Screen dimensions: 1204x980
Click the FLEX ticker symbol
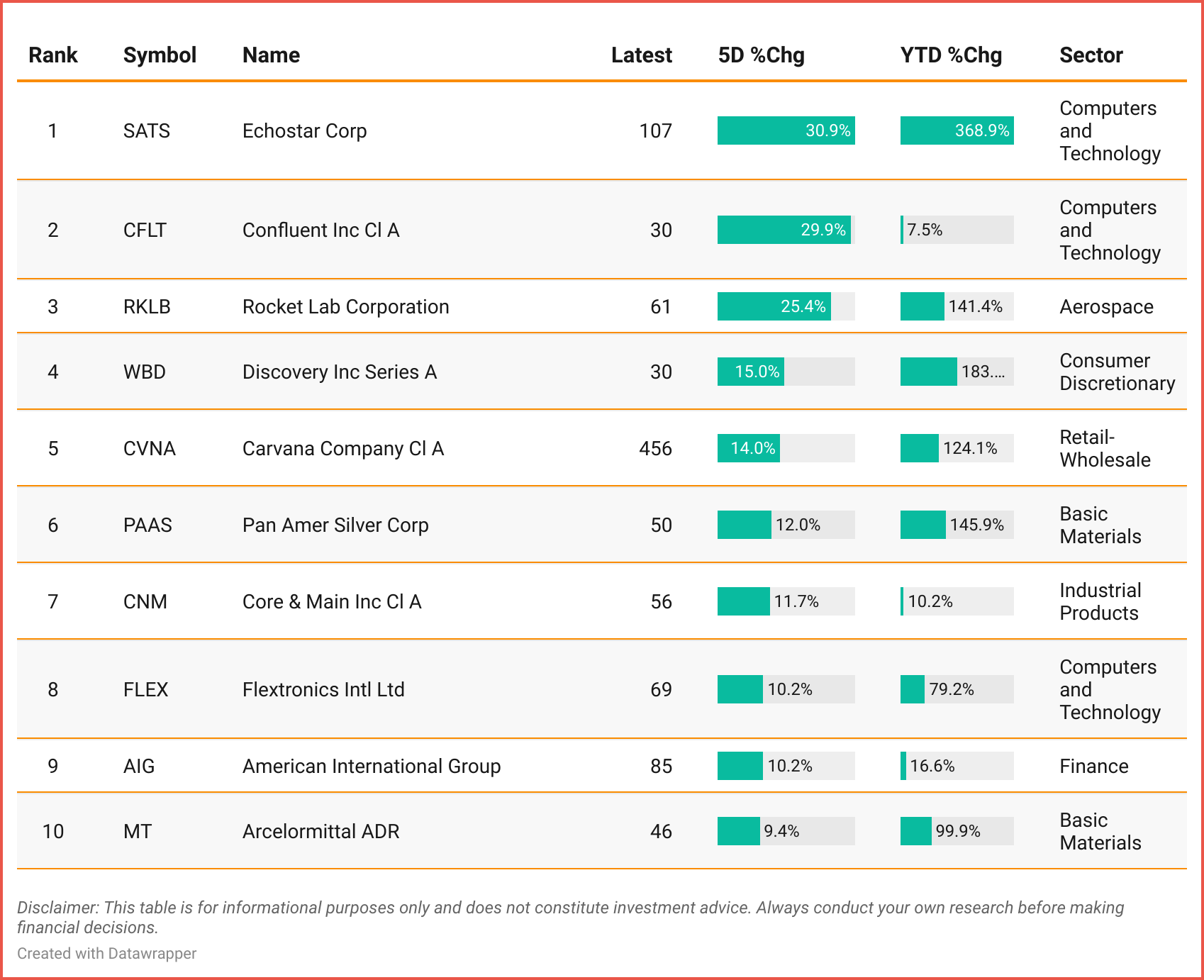(x=145, y=690)
